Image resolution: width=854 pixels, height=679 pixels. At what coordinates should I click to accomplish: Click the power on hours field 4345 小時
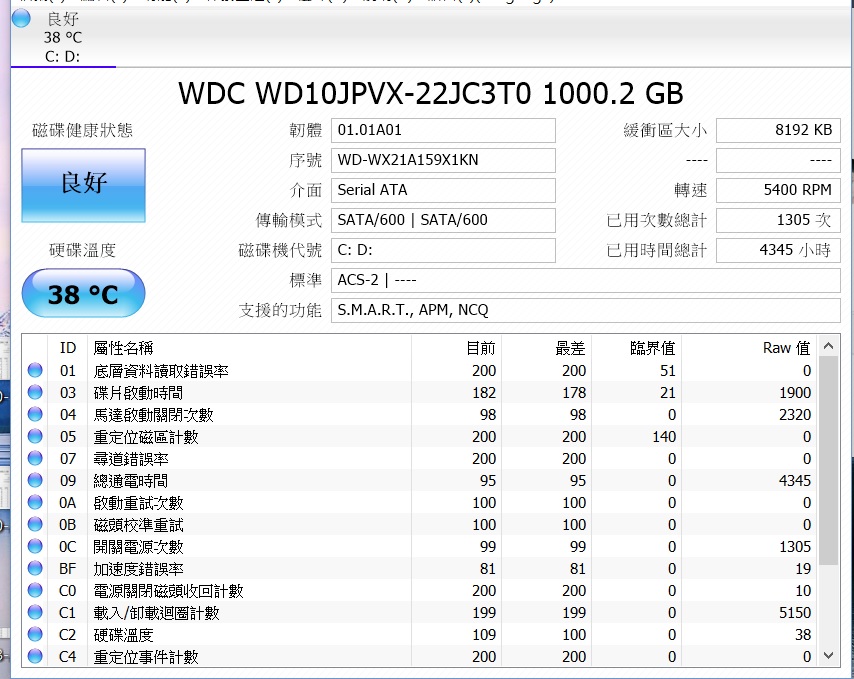778,250
